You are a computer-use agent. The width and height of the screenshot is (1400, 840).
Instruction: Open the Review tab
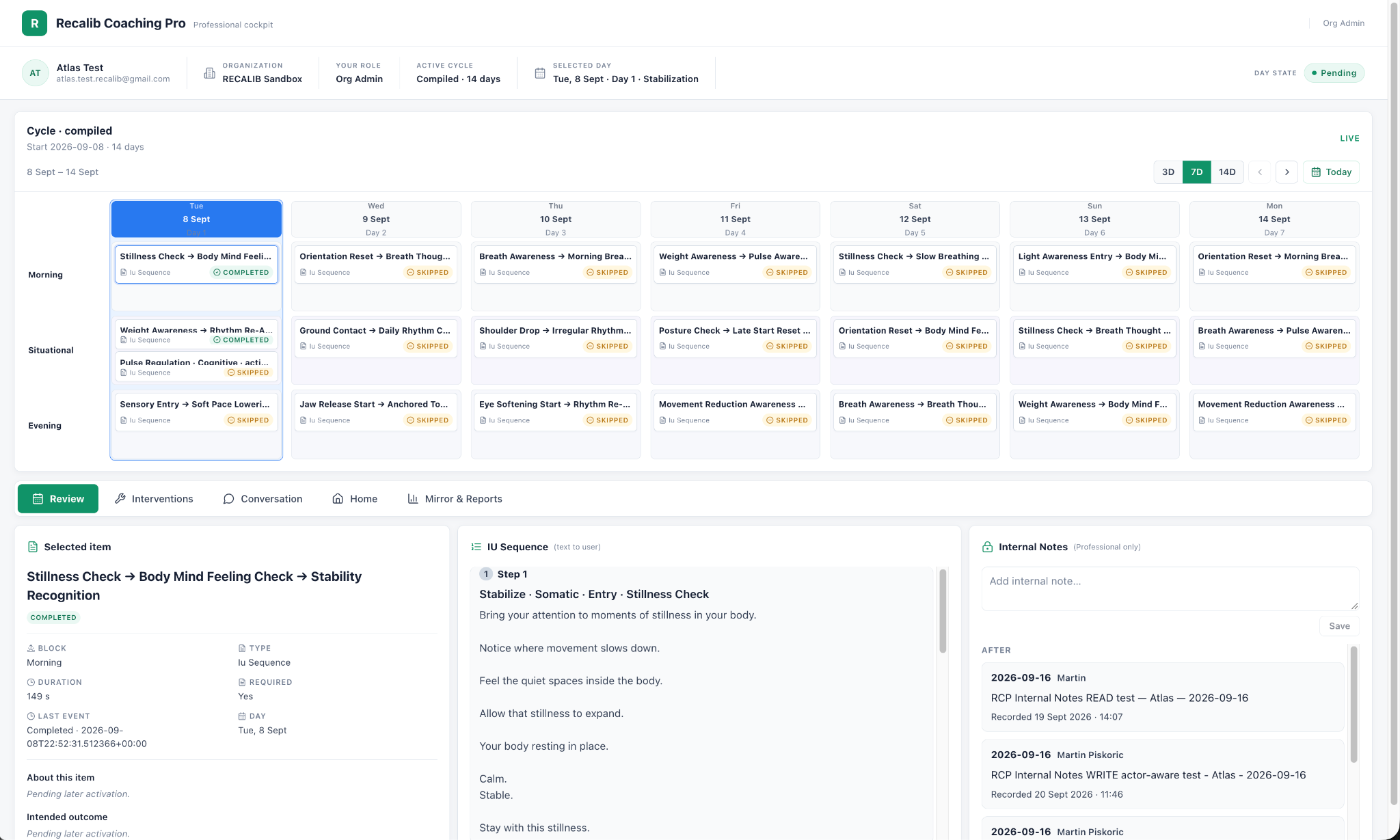[58, 499]
